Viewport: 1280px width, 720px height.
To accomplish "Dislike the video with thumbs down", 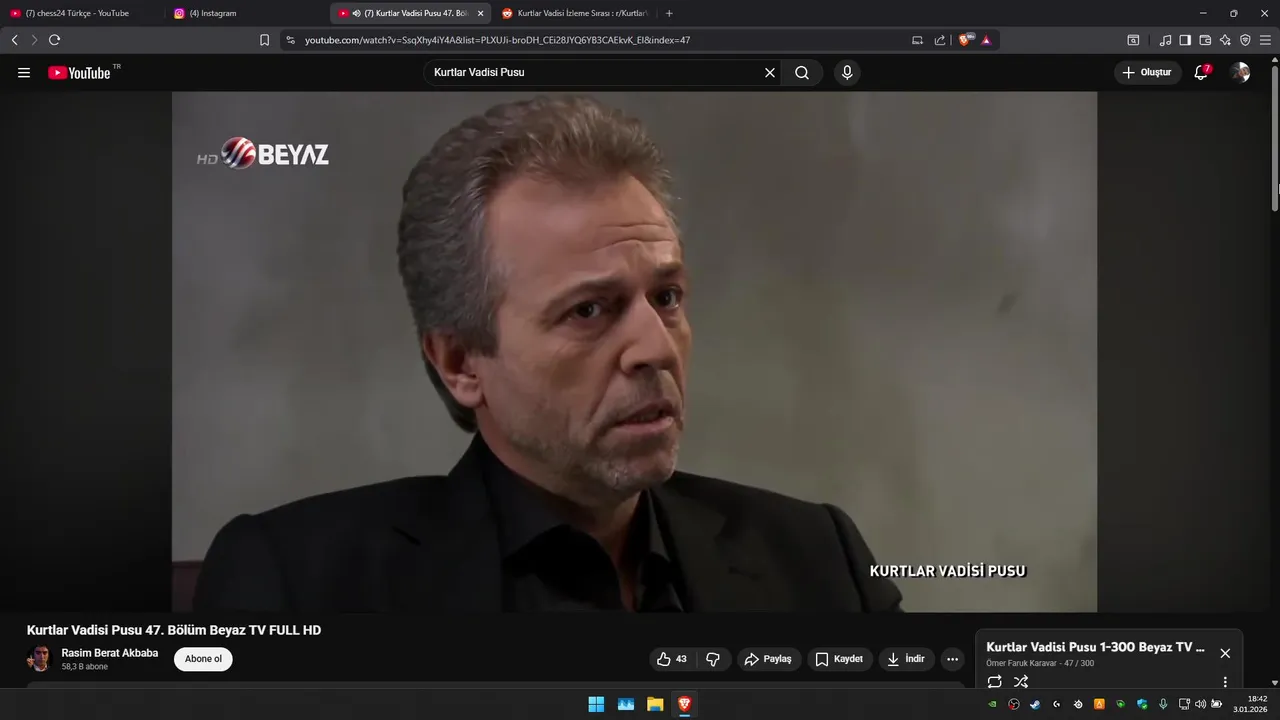I will (x=713, y=659).
